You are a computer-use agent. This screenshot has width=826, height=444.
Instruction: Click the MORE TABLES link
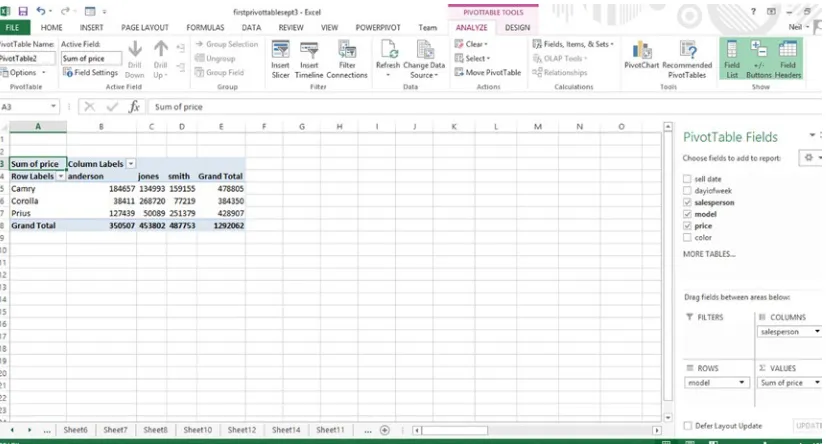click(x=709, y=254)
